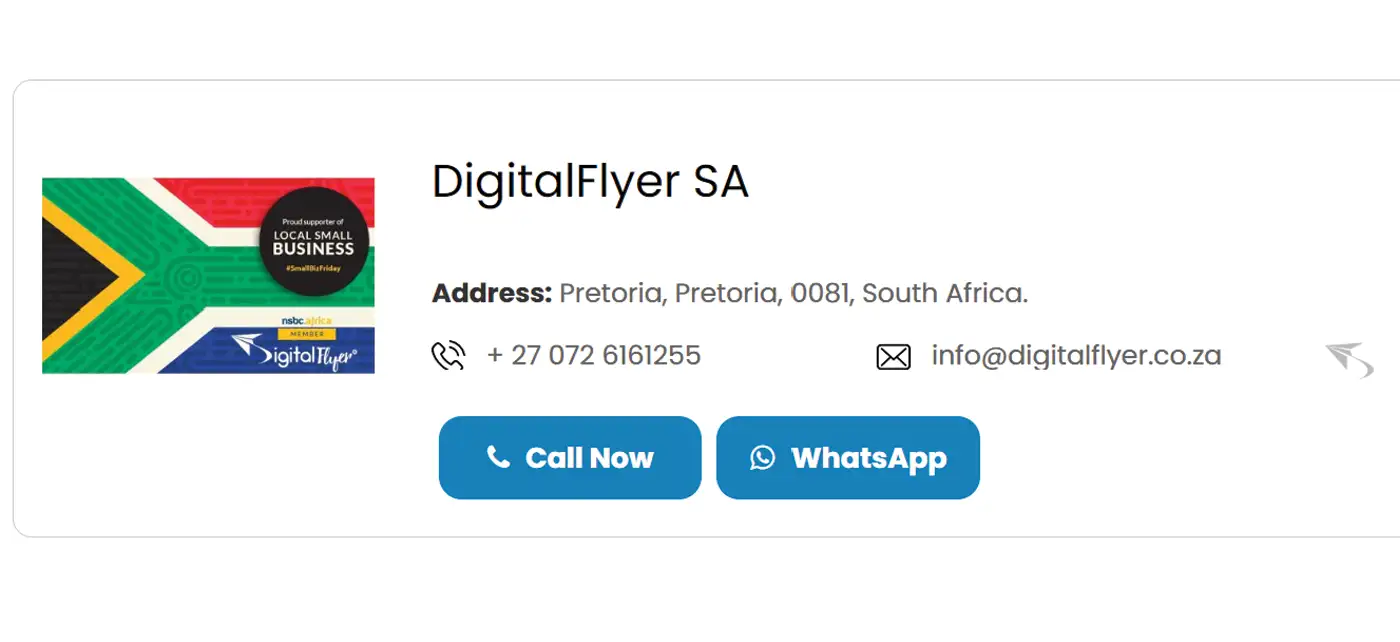
Task: Click the nsbc.africa logo on the banner
Action: click(x=306, y=319)
